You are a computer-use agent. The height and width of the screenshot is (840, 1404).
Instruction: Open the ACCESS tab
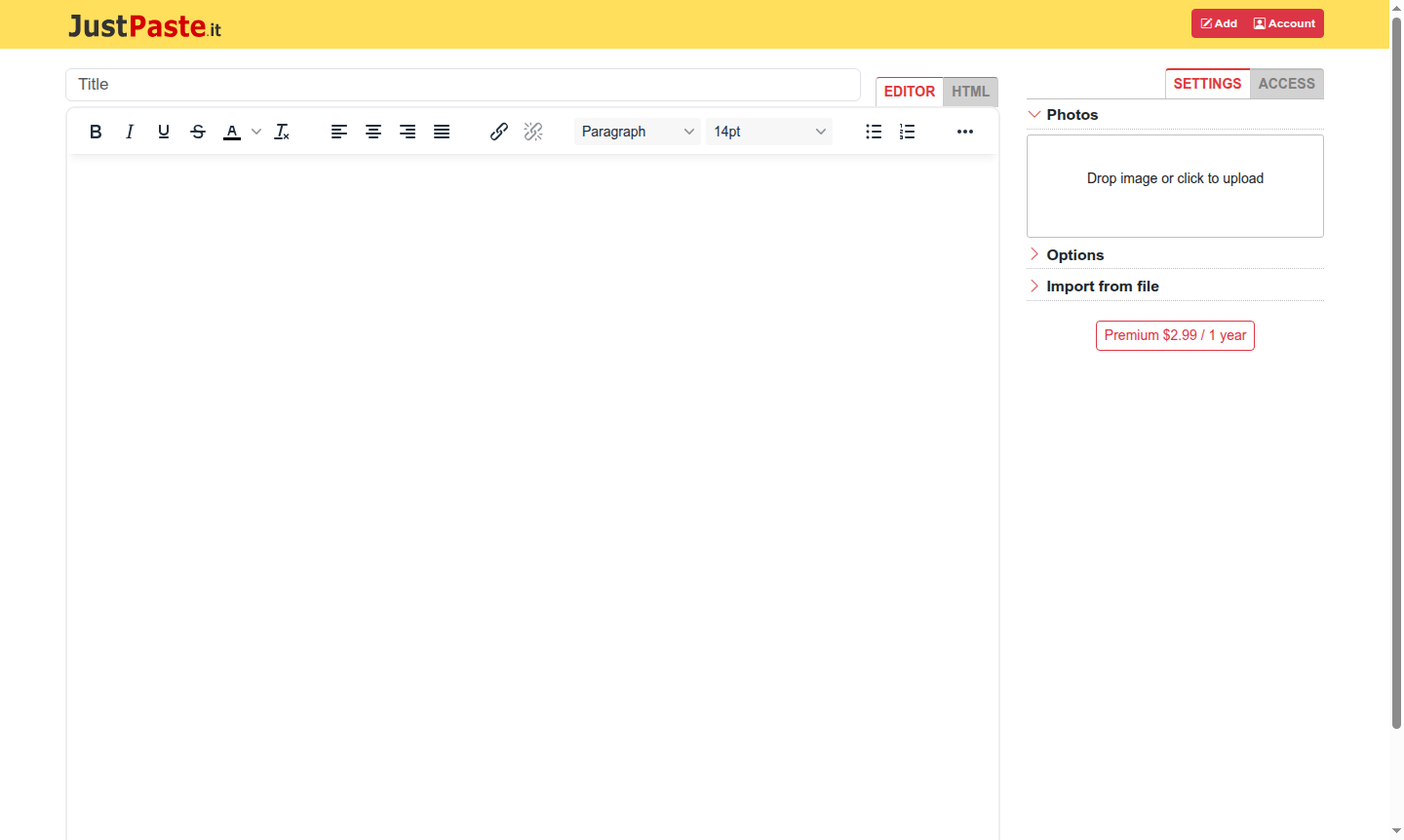click(x=1286, y=84)
